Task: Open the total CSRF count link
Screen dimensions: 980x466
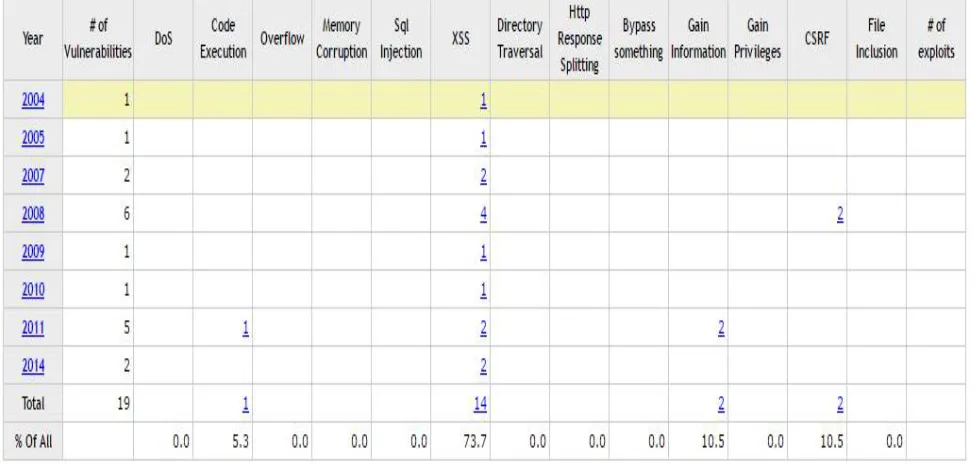Action: [840, 404]
